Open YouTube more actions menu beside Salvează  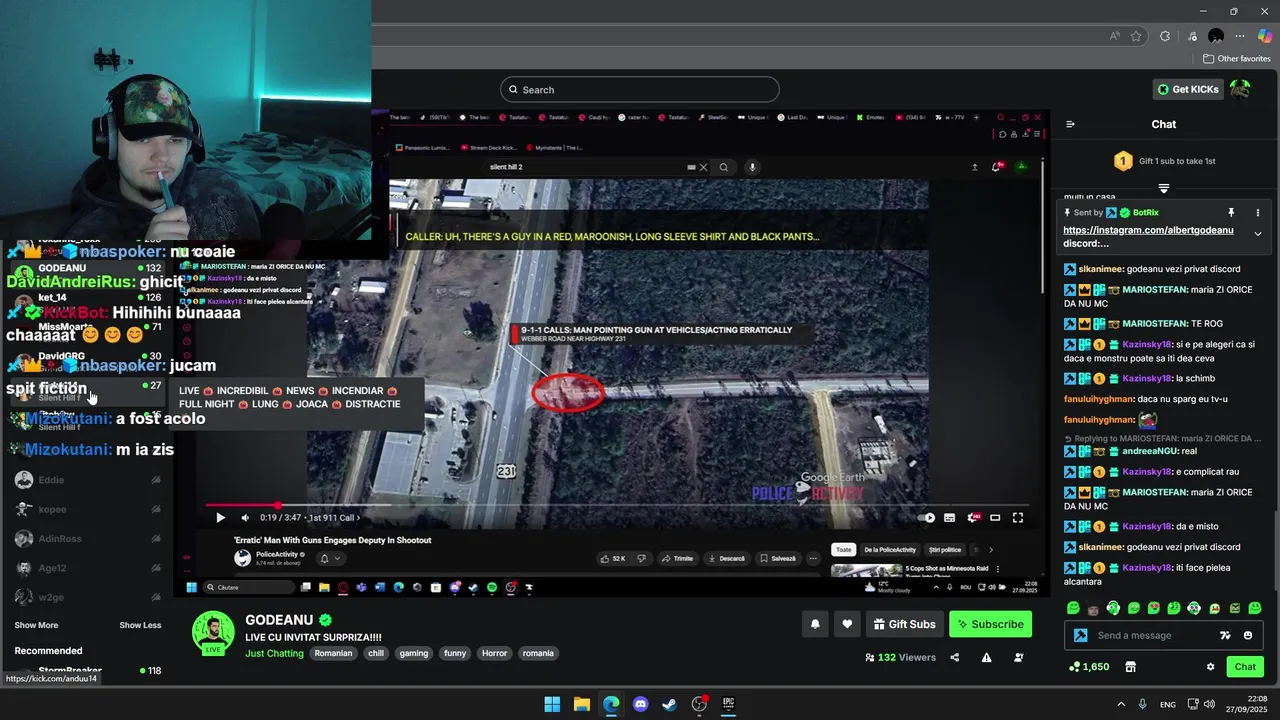[x=814, y=558]
